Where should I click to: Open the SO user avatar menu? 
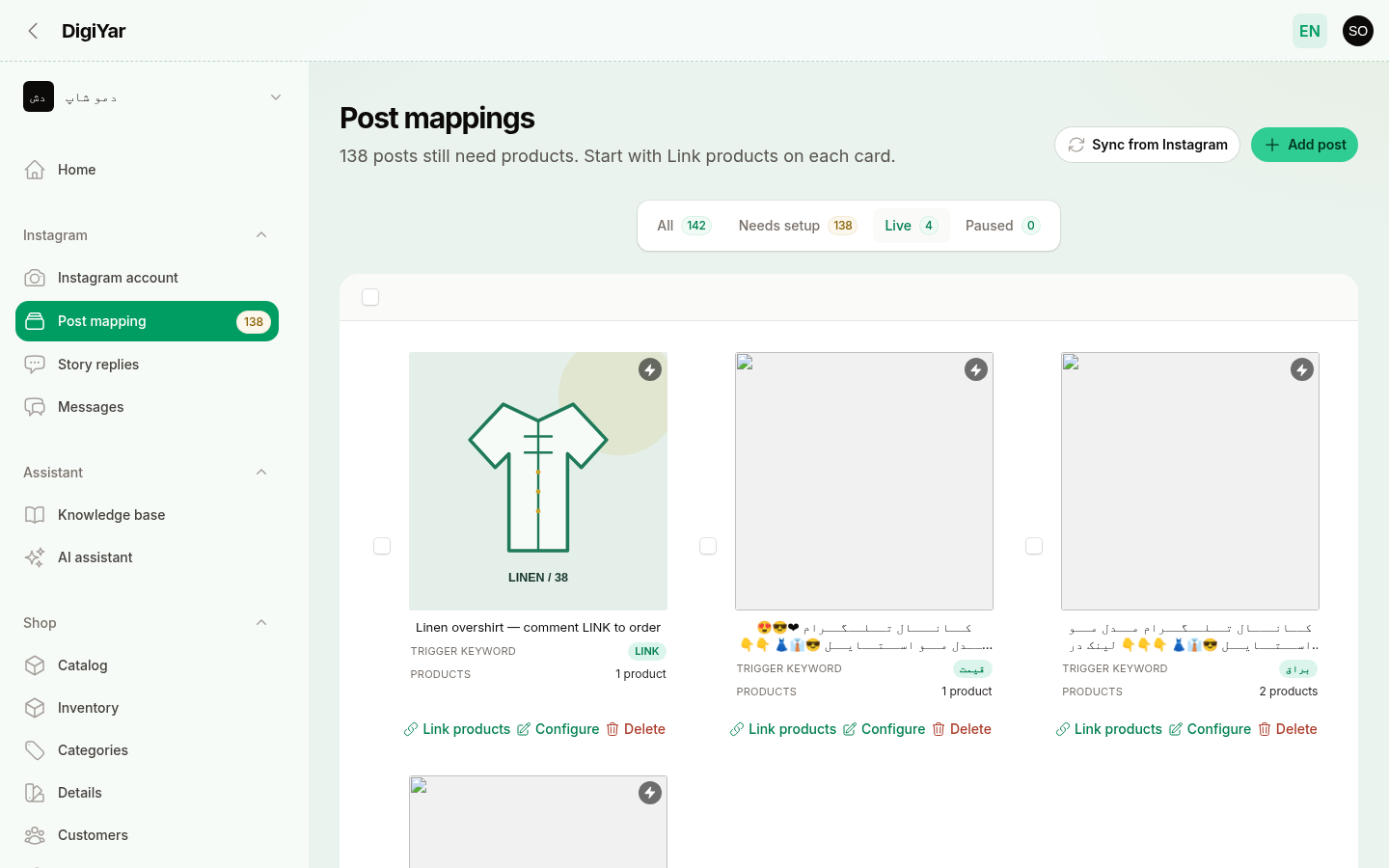point(1358,31)
